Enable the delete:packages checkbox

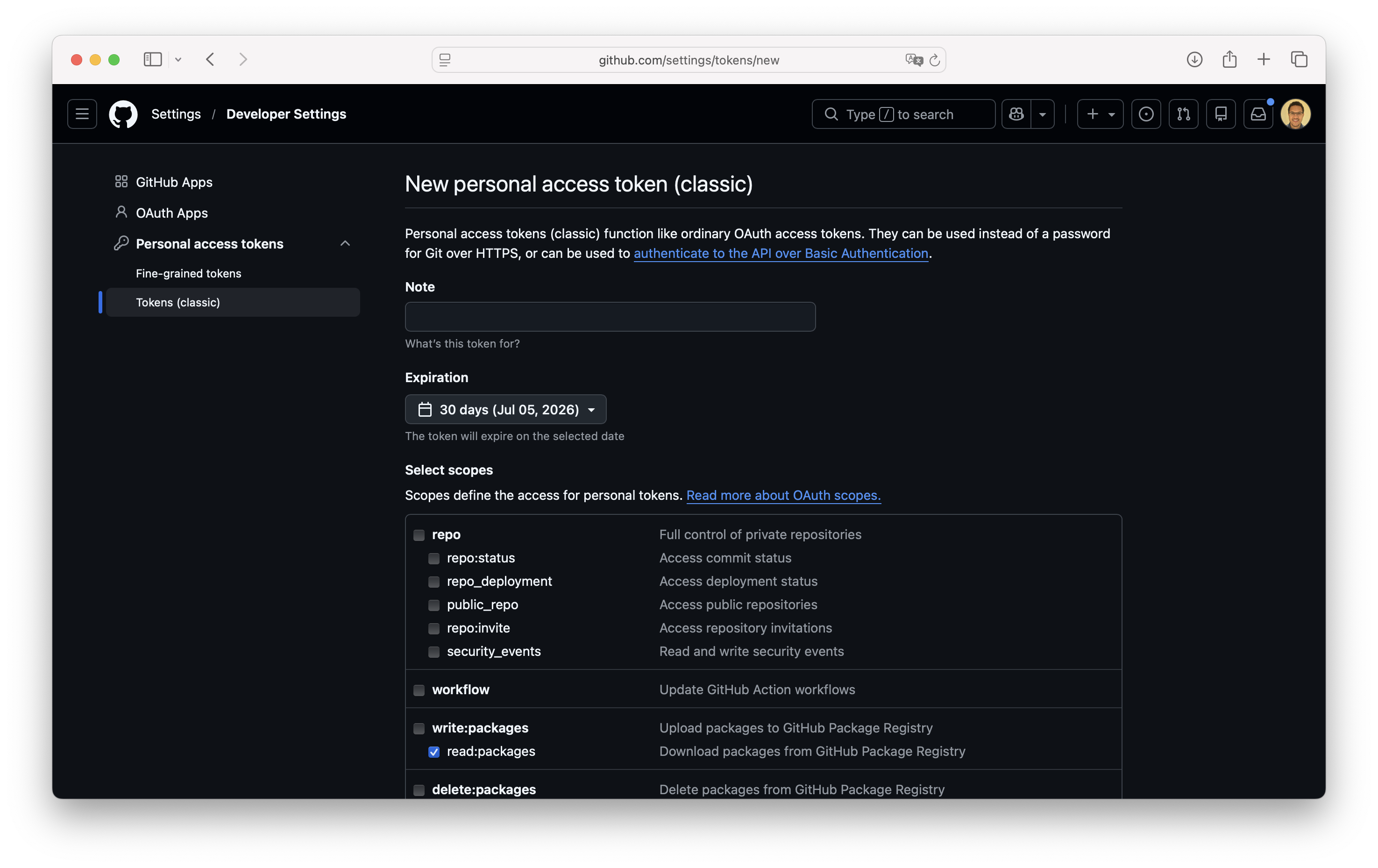[419, 790]
